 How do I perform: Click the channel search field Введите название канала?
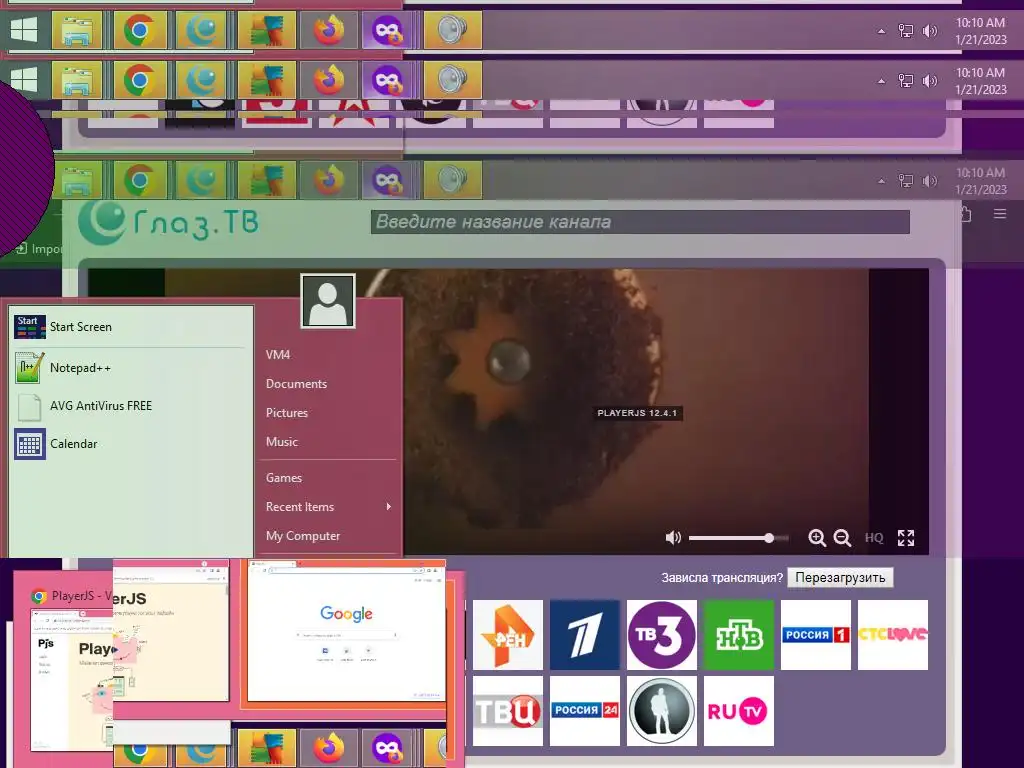(640, 222)
